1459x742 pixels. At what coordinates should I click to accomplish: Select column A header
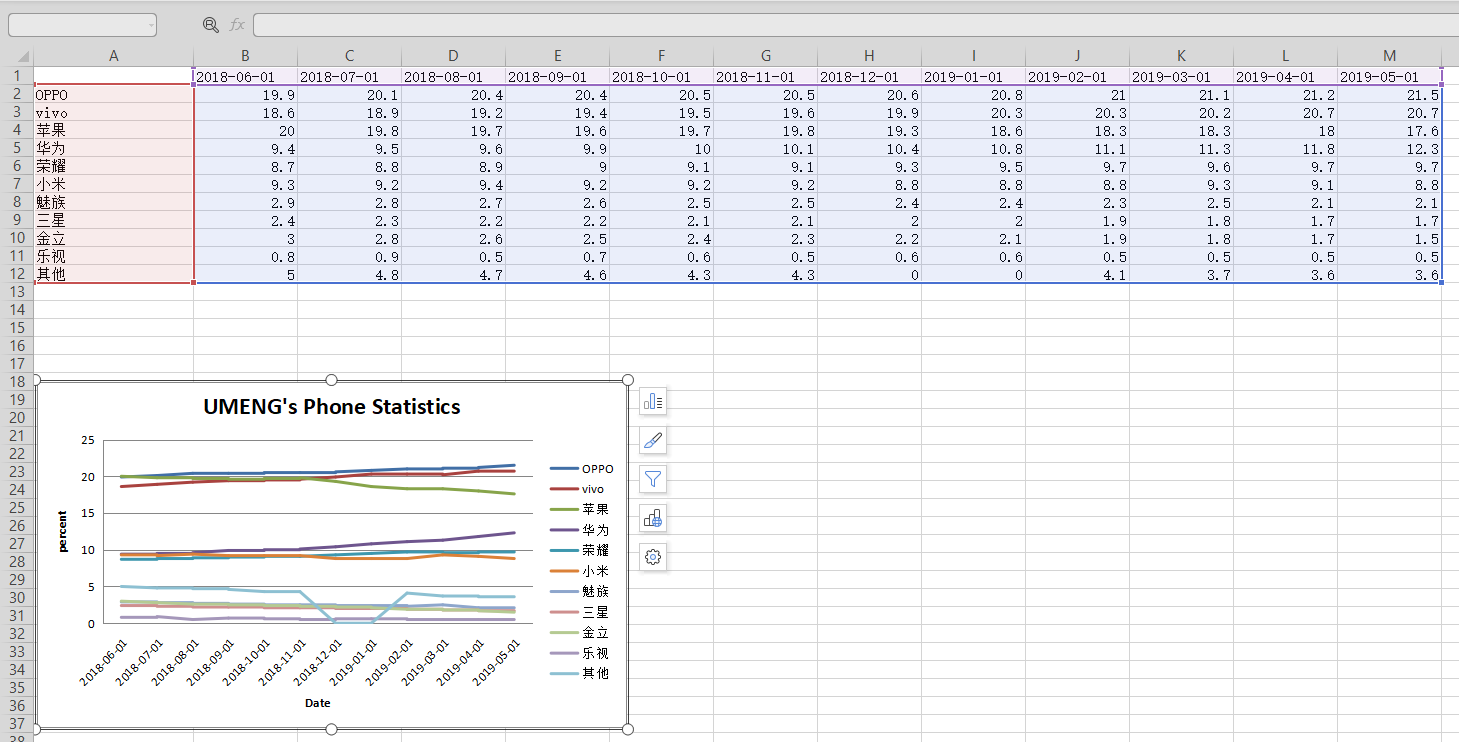tap(114, 56)
